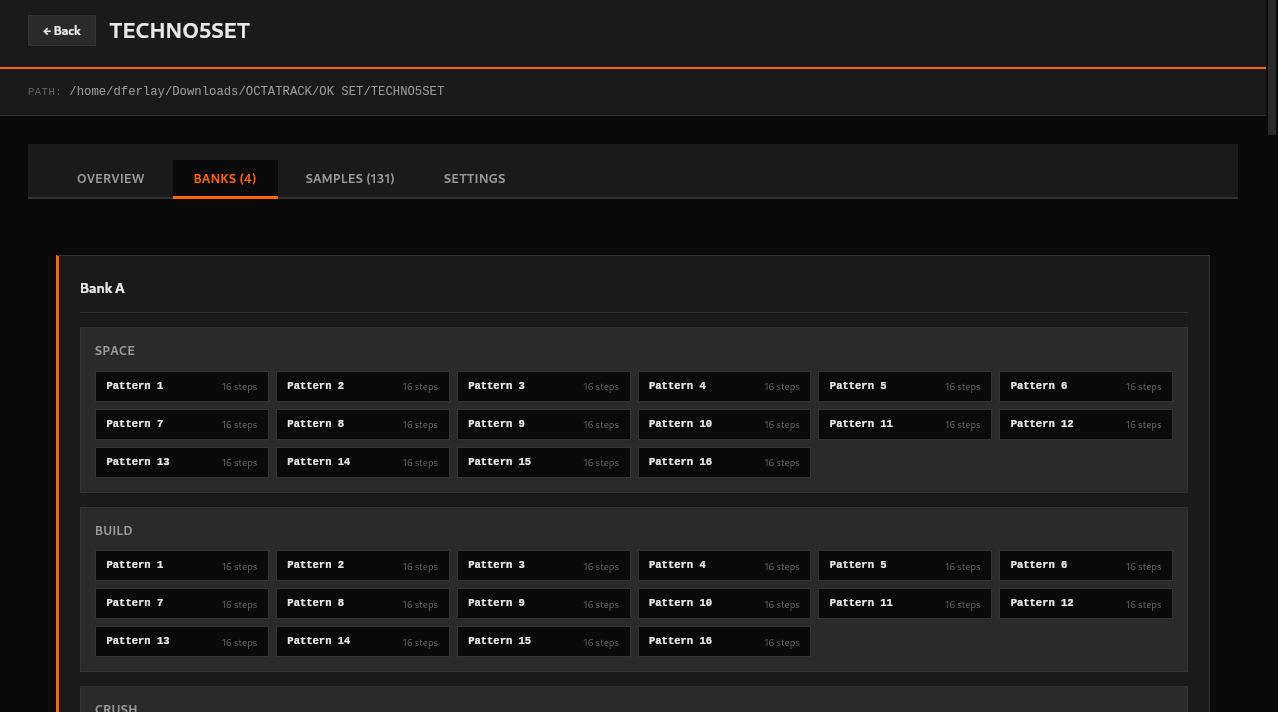Open Pattern 6 in SPACE section
The image size is (1278, 712).
[1085, 387]
